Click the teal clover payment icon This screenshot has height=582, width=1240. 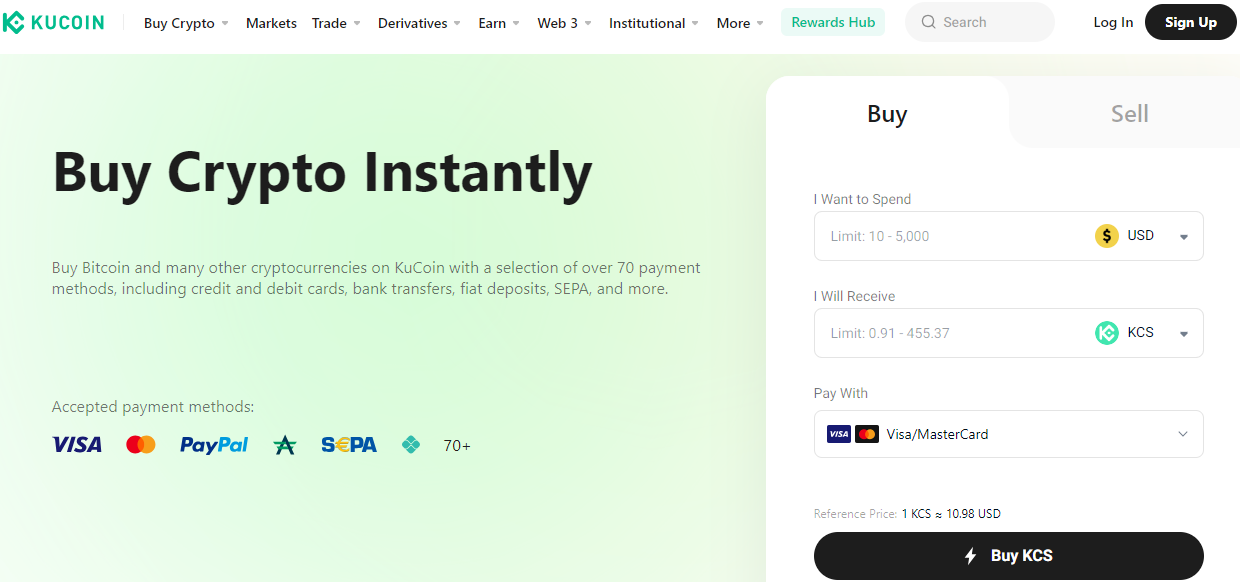pyautogui.click(x=411, y=445)
